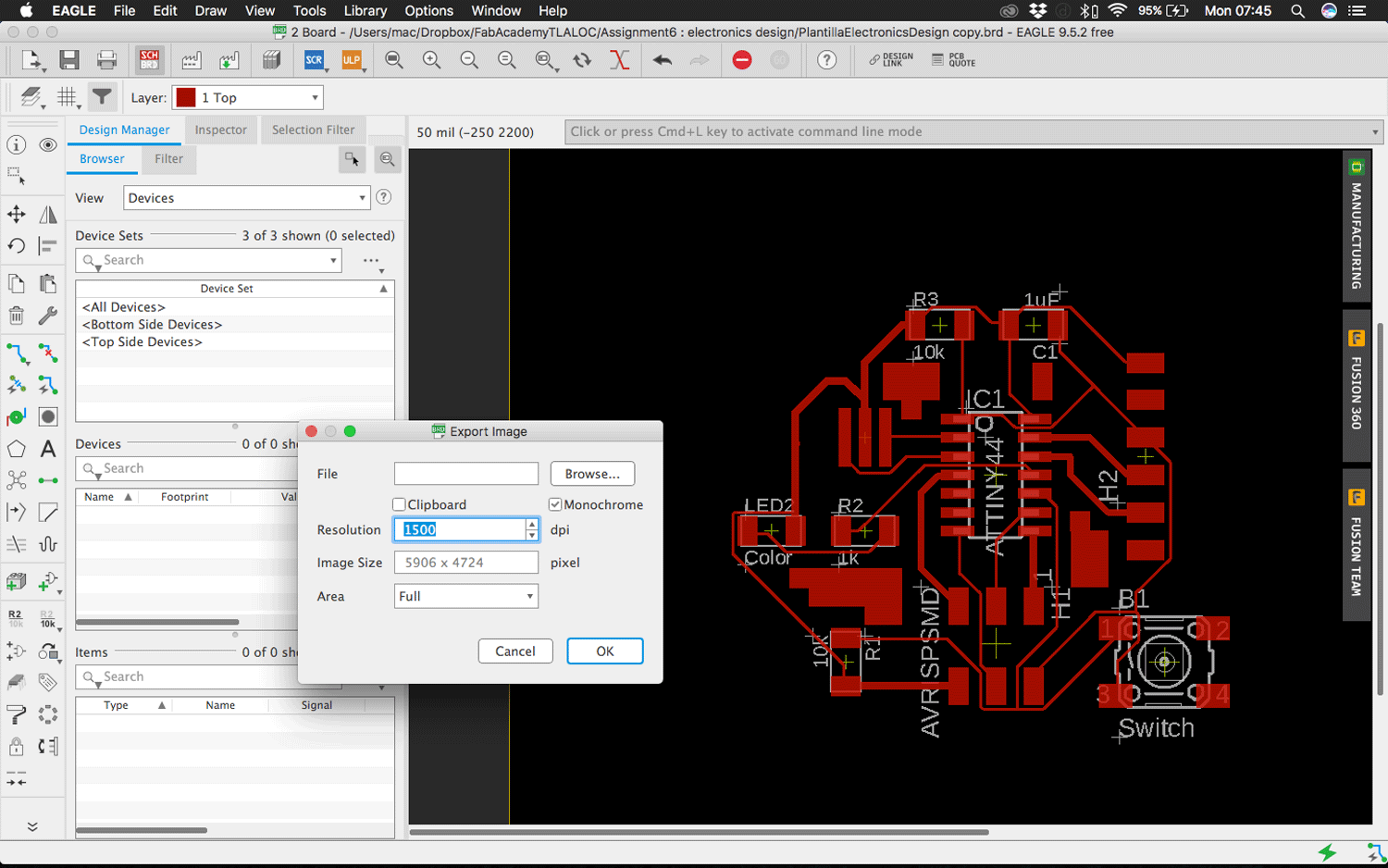Viewport: 1388px width, 868px height.
Task: Click the Browse... button
Action: (x=592, y=474)
